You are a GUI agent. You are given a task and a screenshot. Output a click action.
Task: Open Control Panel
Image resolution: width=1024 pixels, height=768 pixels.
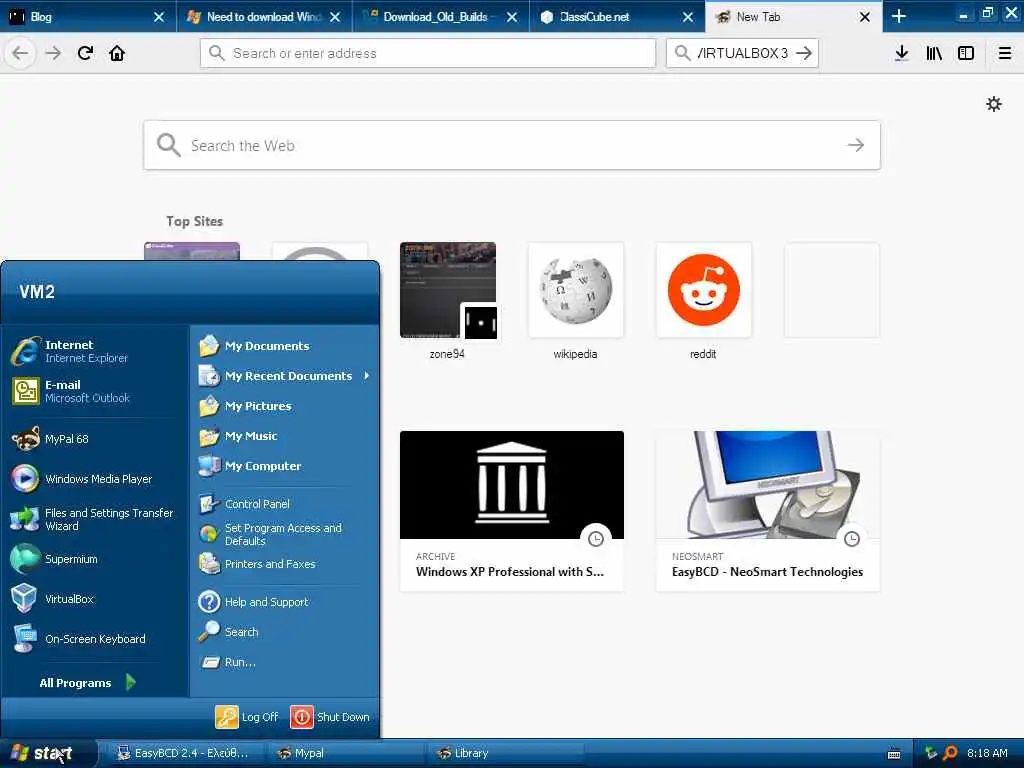[285, 504]
